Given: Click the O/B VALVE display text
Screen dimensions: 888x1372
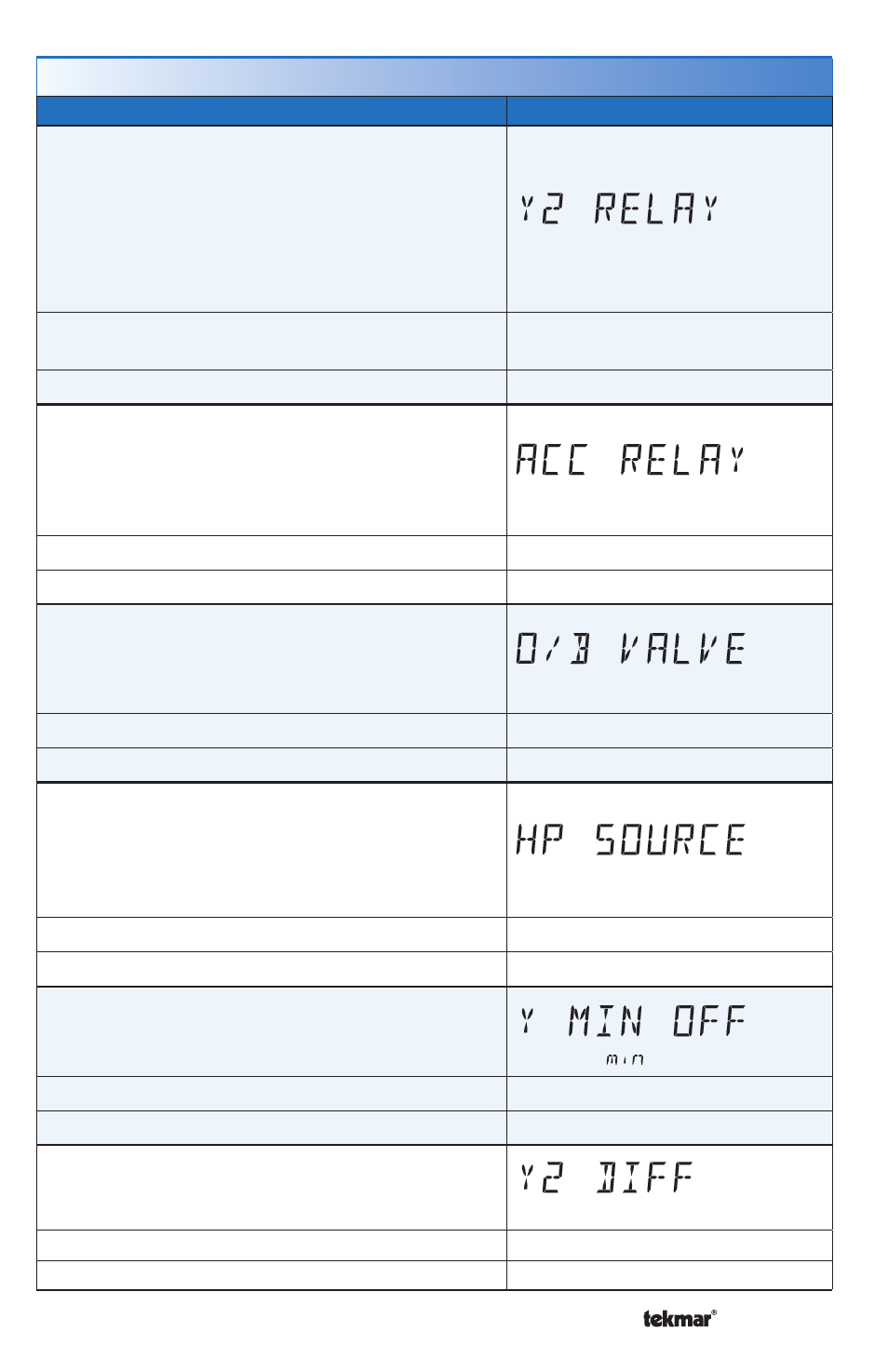Looking at the screenshot, I should point(631,649).
